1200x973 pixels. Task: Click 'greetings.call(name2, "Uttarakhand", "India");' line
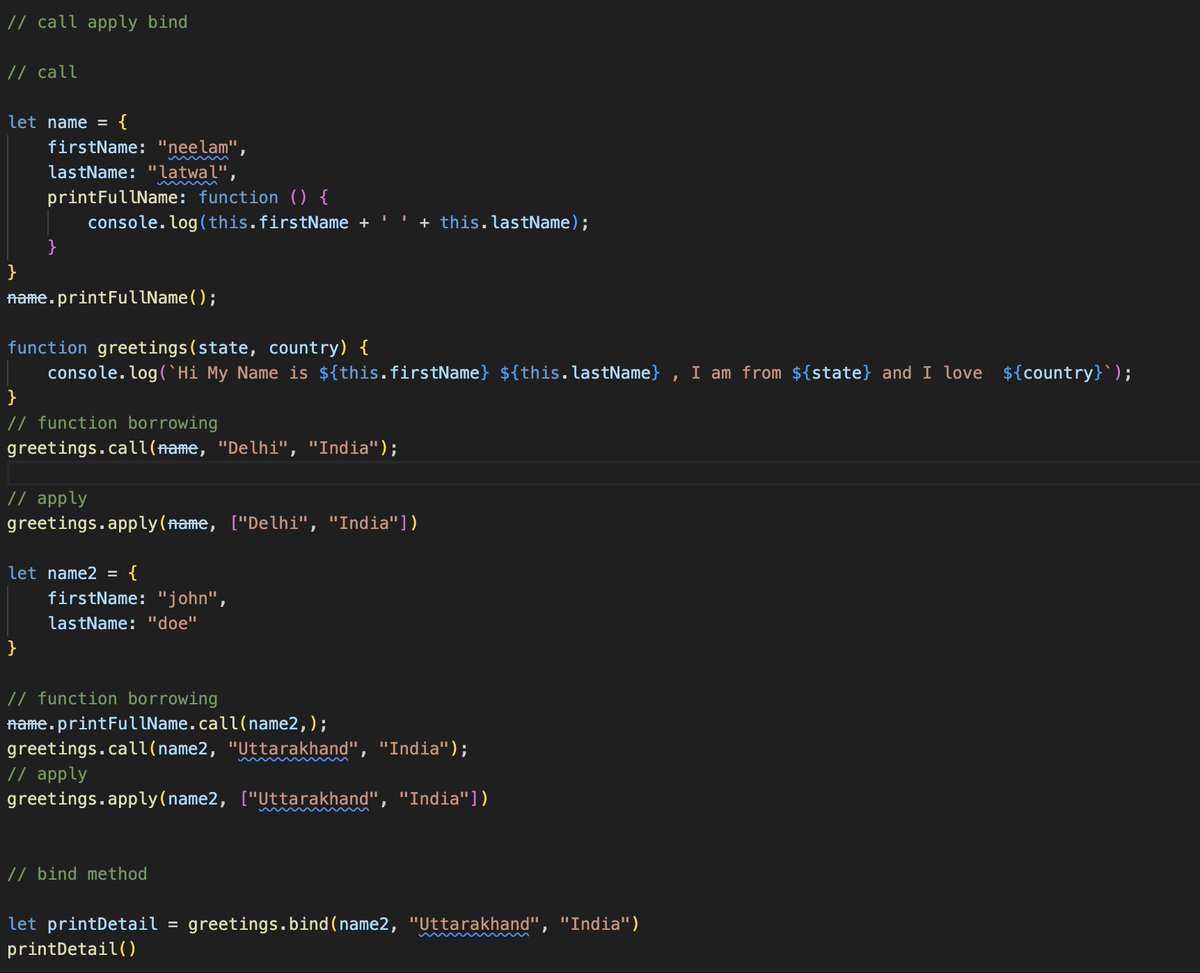[237, 748]
